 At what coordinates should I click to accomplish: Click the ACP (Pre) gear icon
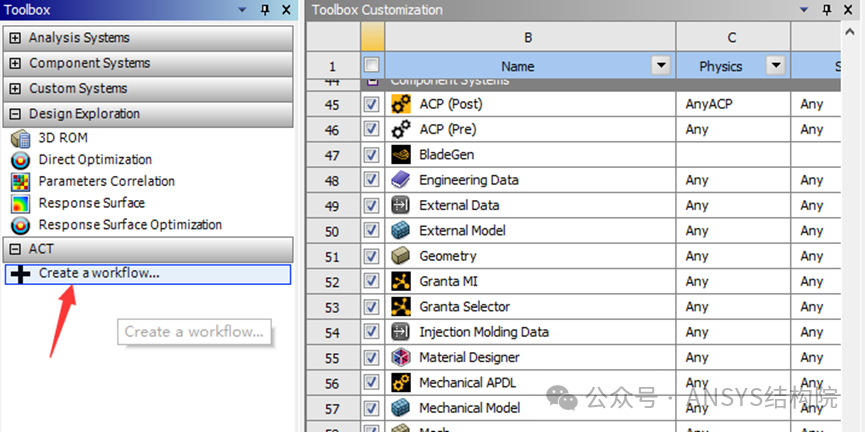tap(401, 130)
